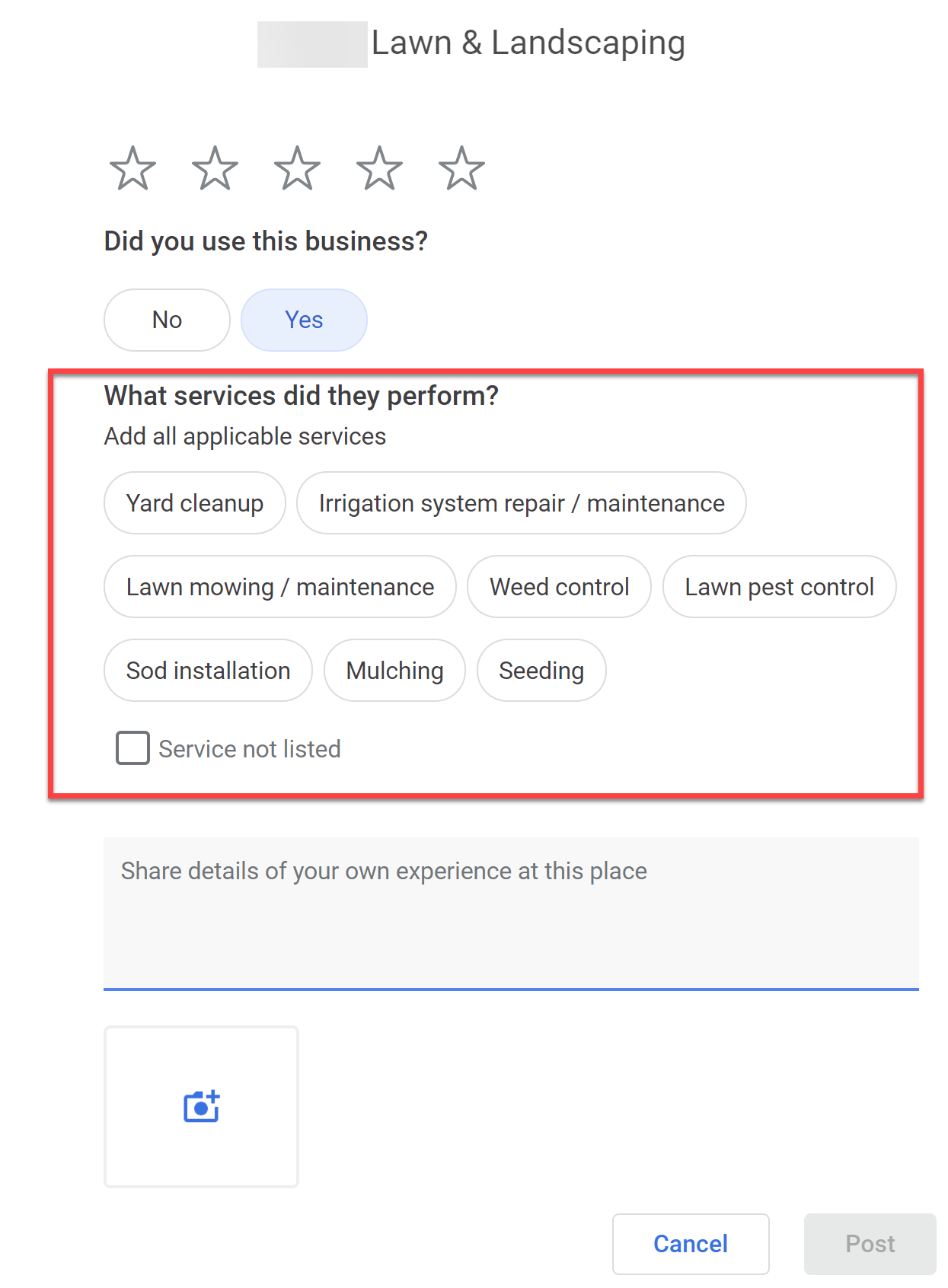Screen dimensions: 948x1288
Task: Click the Cancel button
Action: point(689,1243)
